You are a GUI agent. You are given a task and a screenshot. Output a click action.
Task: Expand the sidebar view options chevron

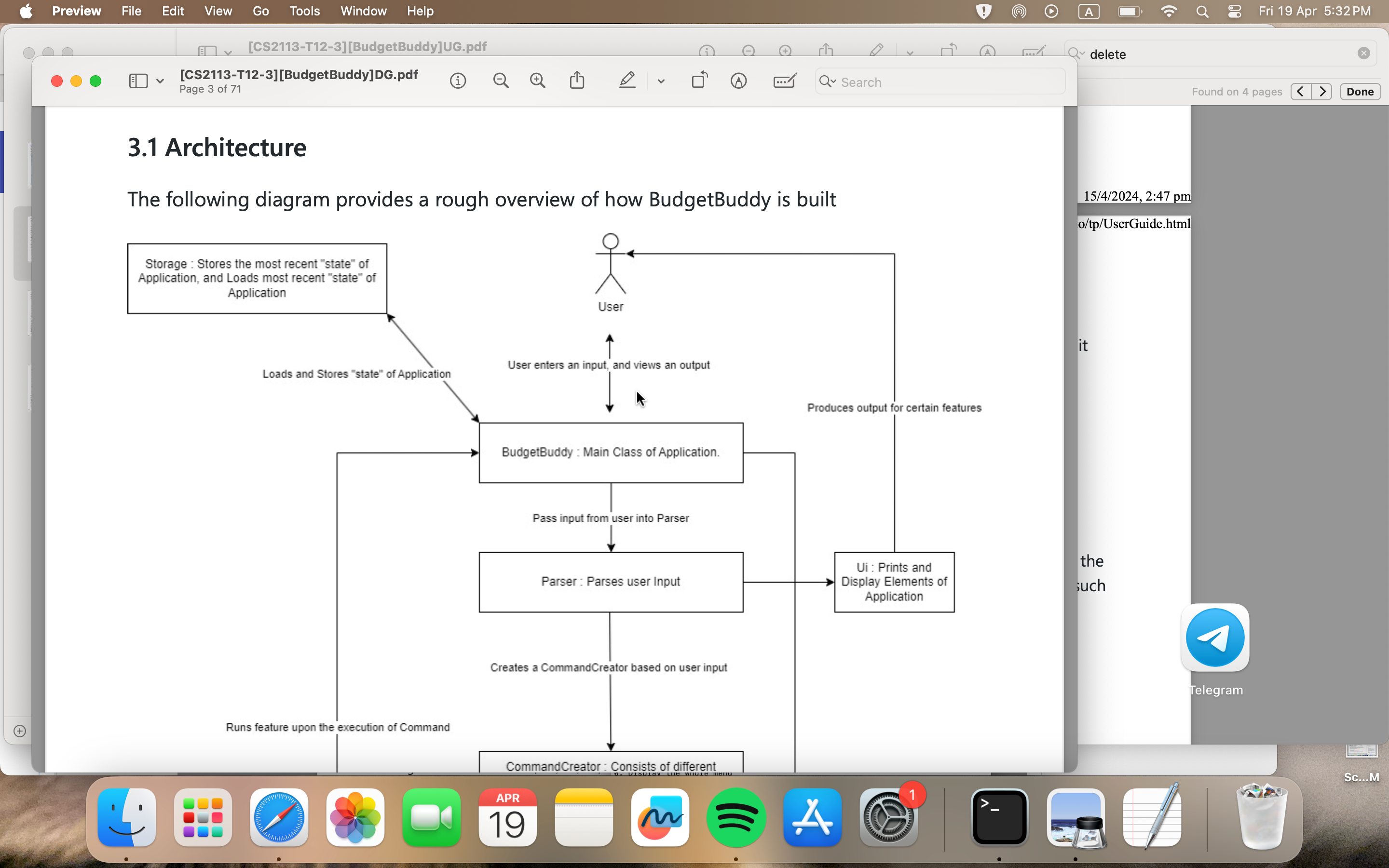coord(160,81)
